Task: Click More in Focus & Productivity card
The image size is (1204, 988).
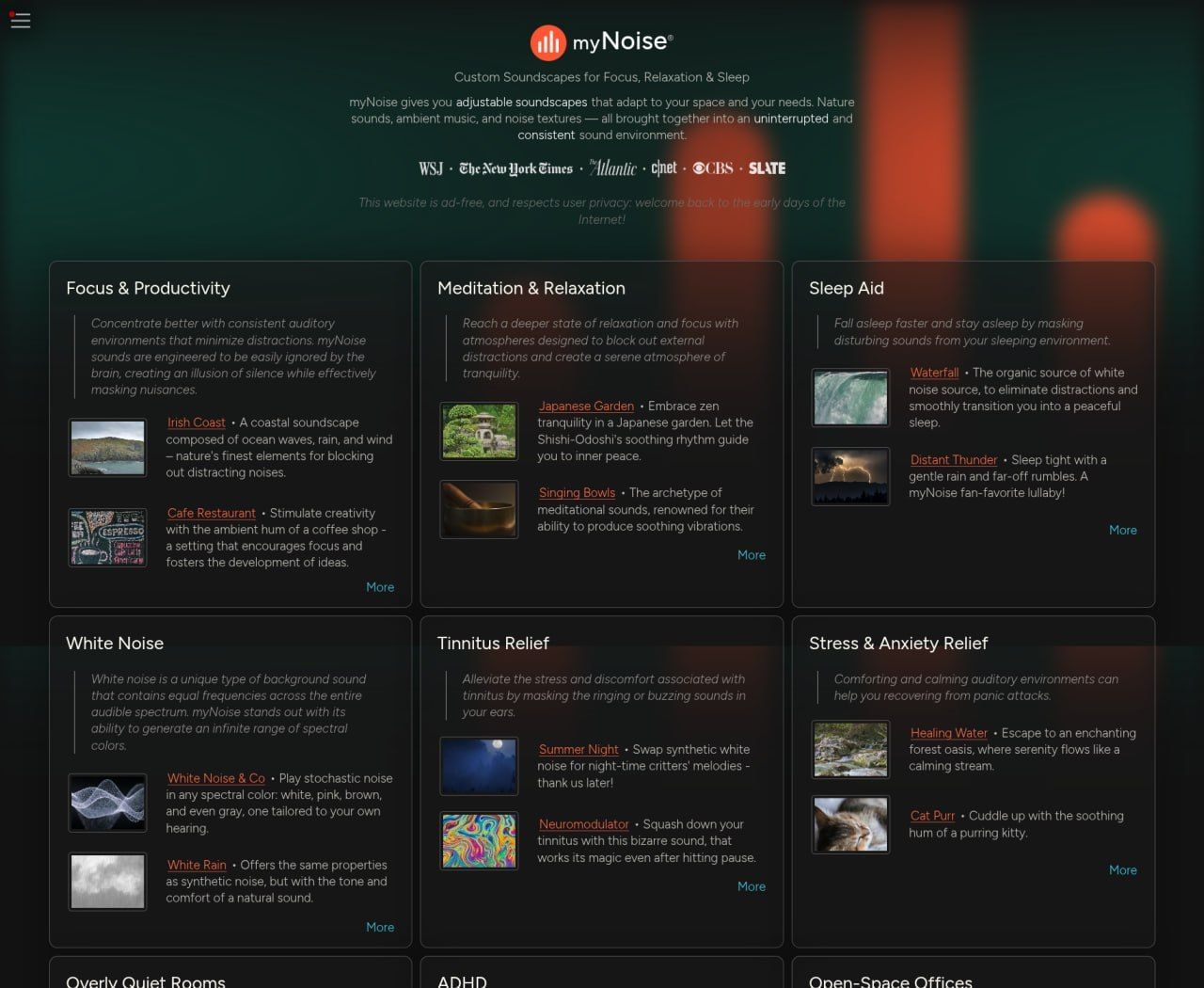Action: 380,587
